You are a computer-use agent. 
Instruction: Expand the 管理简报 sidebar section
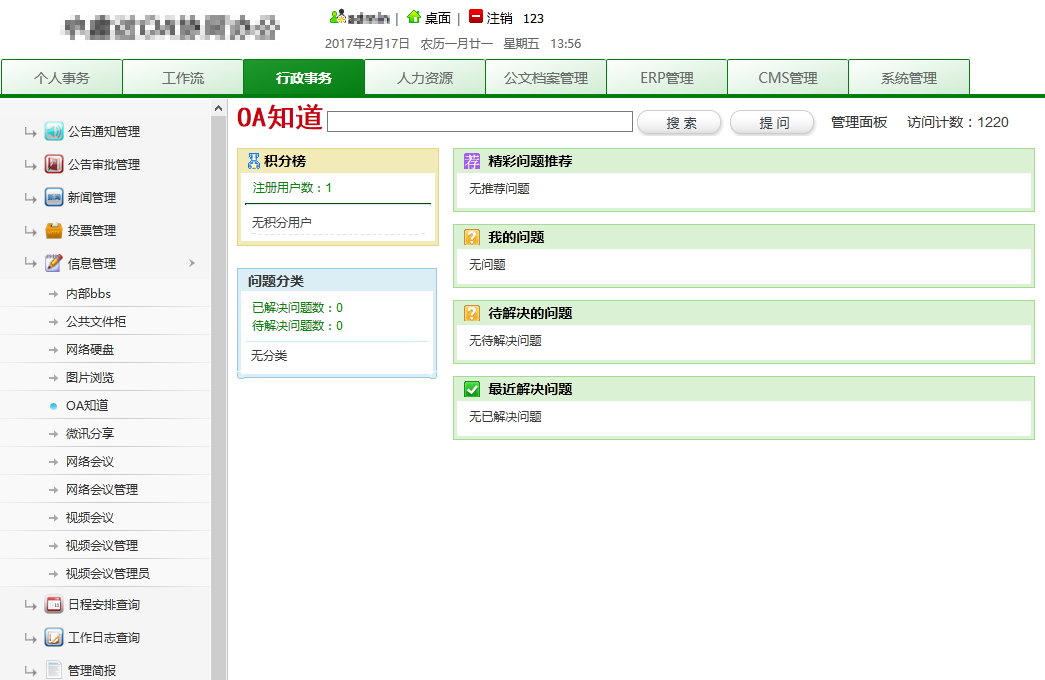coord(91,670)
